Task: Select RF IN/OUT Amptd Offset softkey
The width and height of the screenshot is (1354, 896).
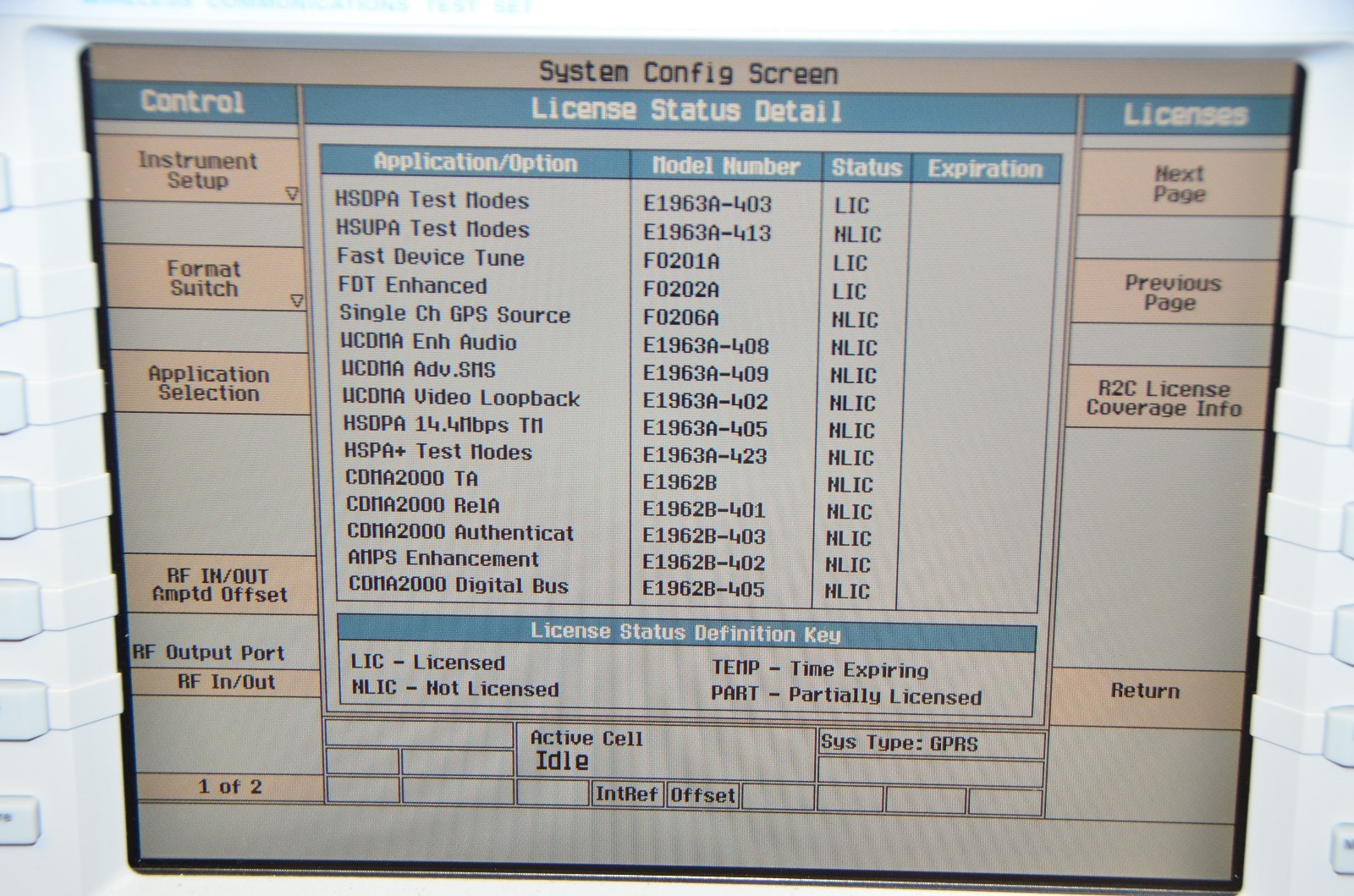Action: [x=220, y=585]
